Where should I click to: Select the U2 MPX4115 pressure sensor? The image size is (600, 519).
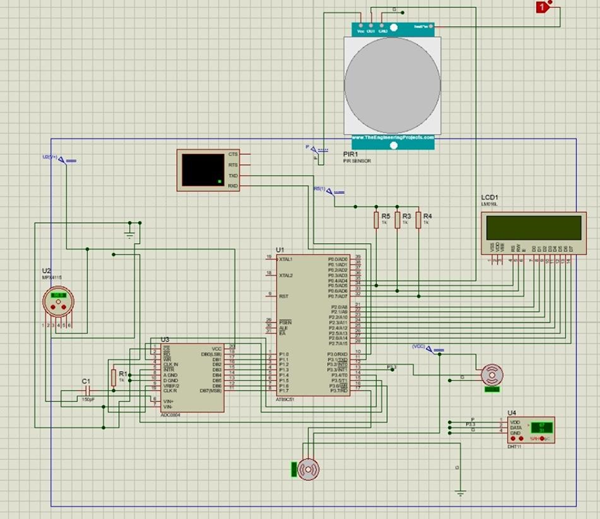[x=58, y=302]
